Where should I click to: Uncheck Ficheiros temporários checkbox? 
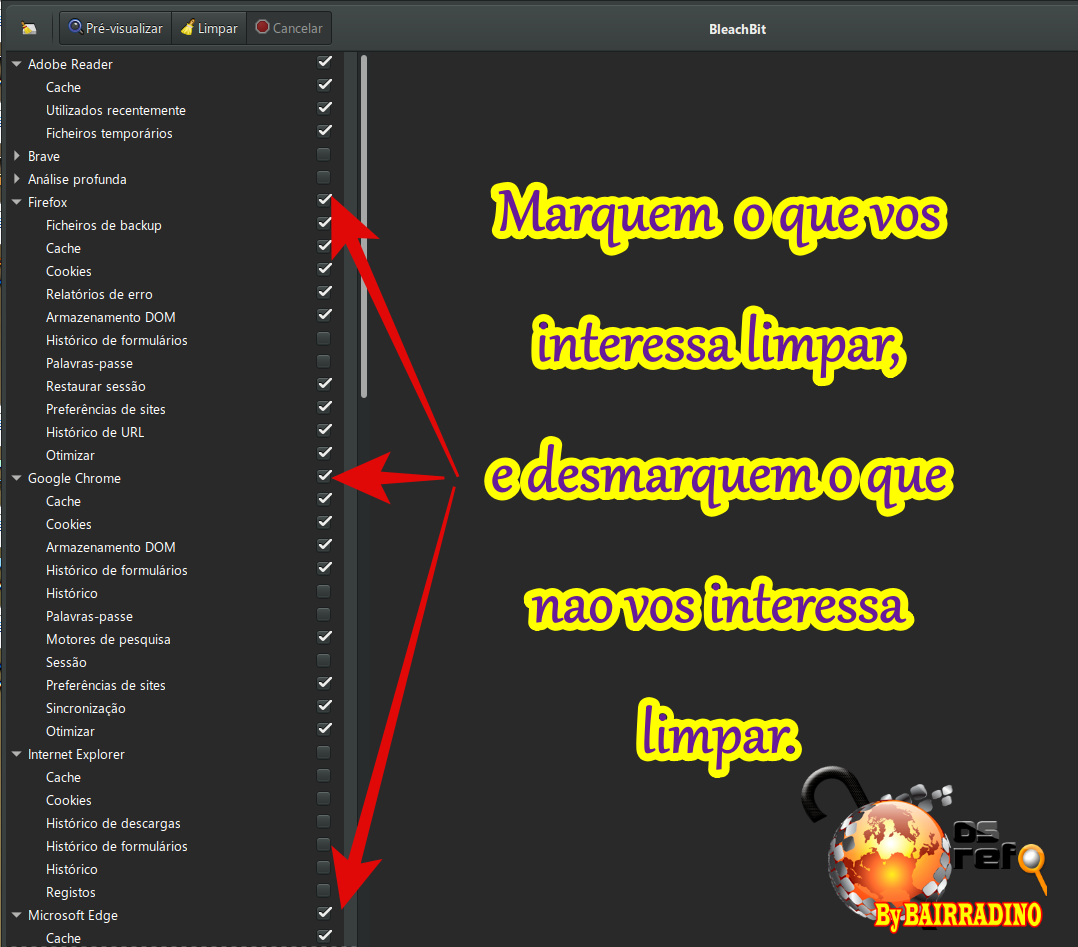point(324,131)
